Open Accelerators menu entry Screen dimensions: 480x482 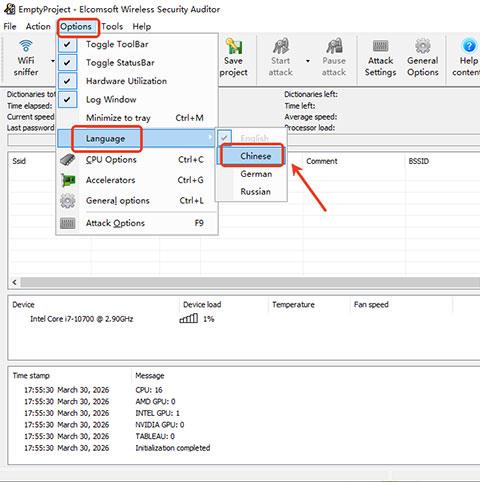[x=137, y=180]
